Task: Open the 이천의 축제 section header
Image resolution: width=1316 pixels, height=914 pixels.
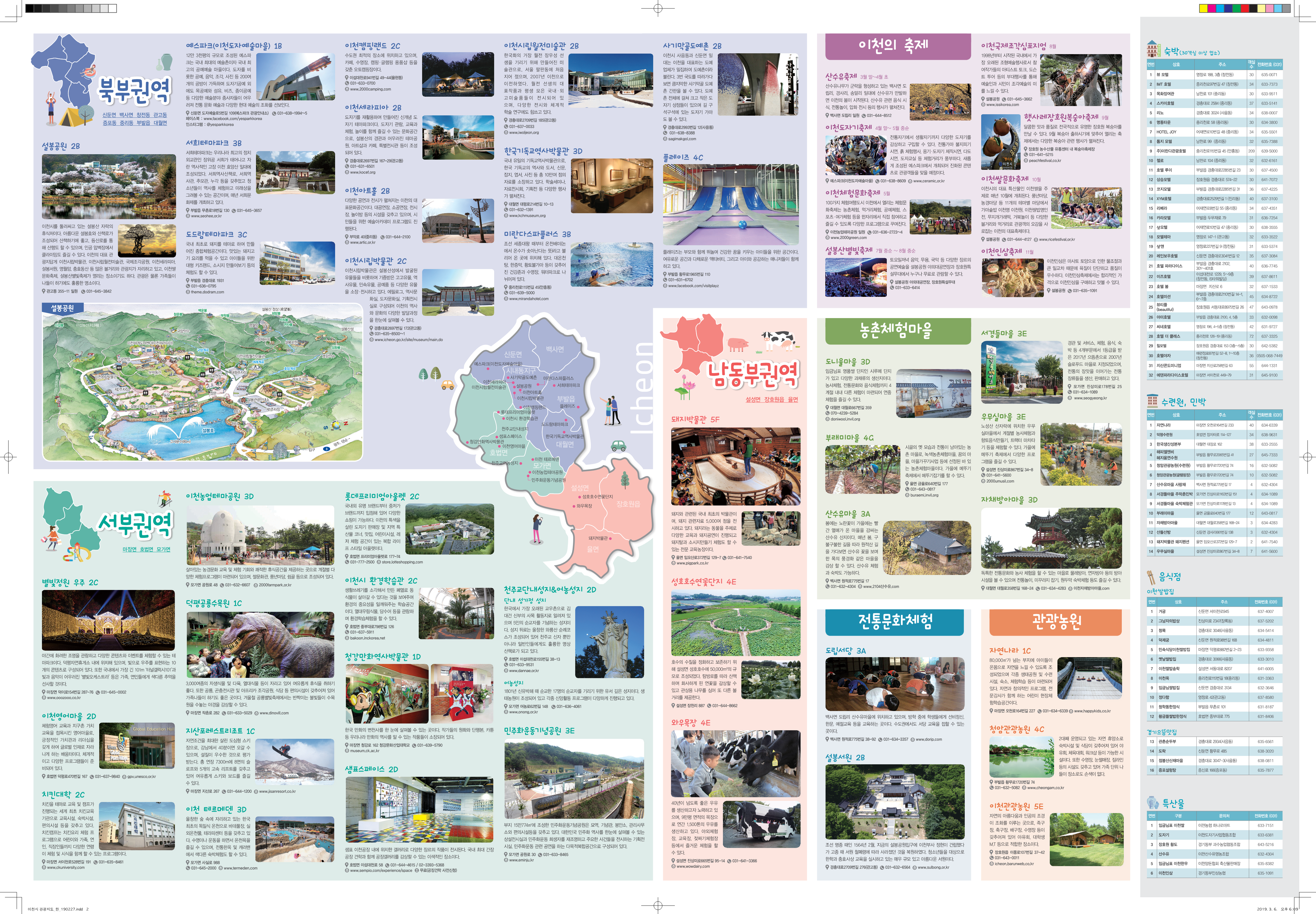Action: [x=893, y=46]
